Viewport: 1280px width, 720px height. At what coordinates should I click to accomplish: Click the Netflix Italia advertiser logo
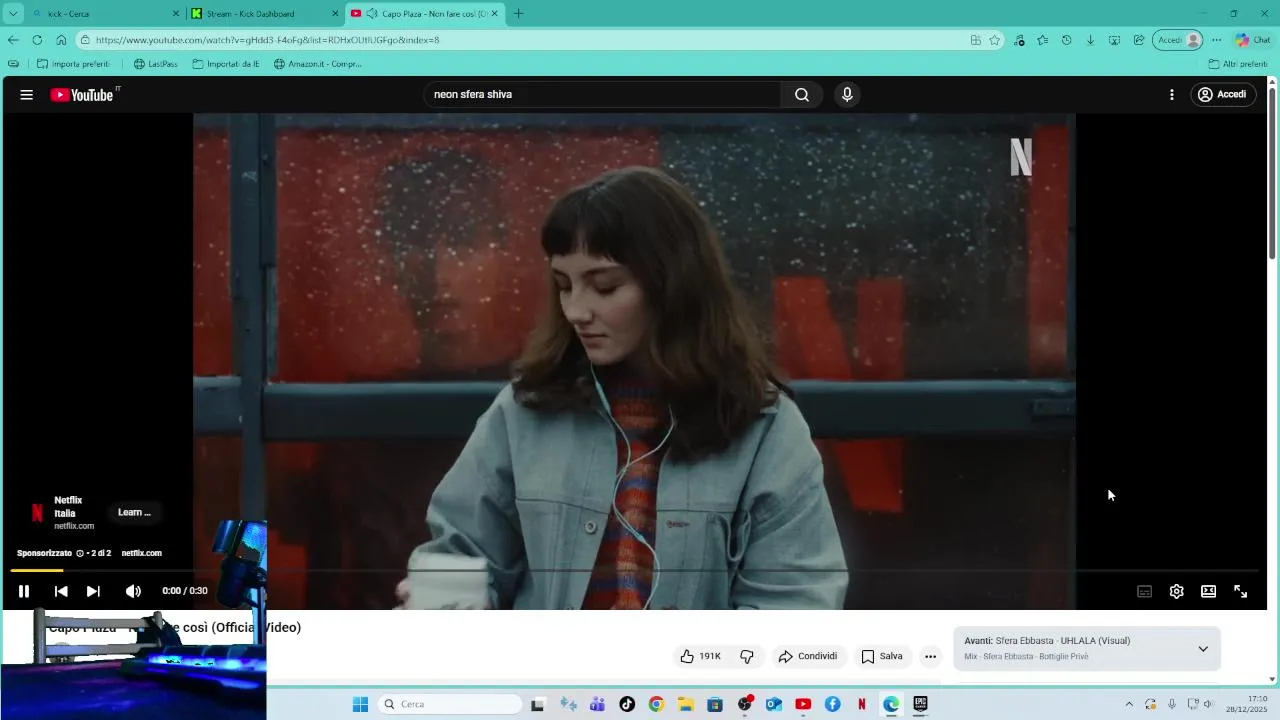point(37,513)
